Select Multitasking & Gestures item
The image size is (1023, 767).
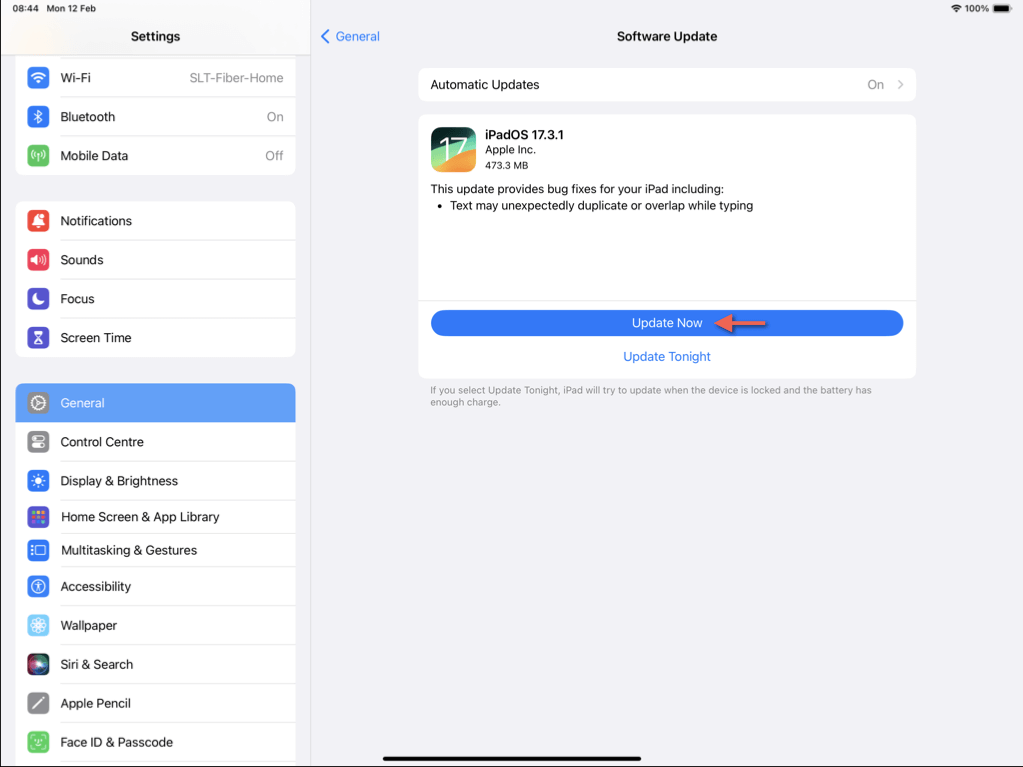point(129,550)
